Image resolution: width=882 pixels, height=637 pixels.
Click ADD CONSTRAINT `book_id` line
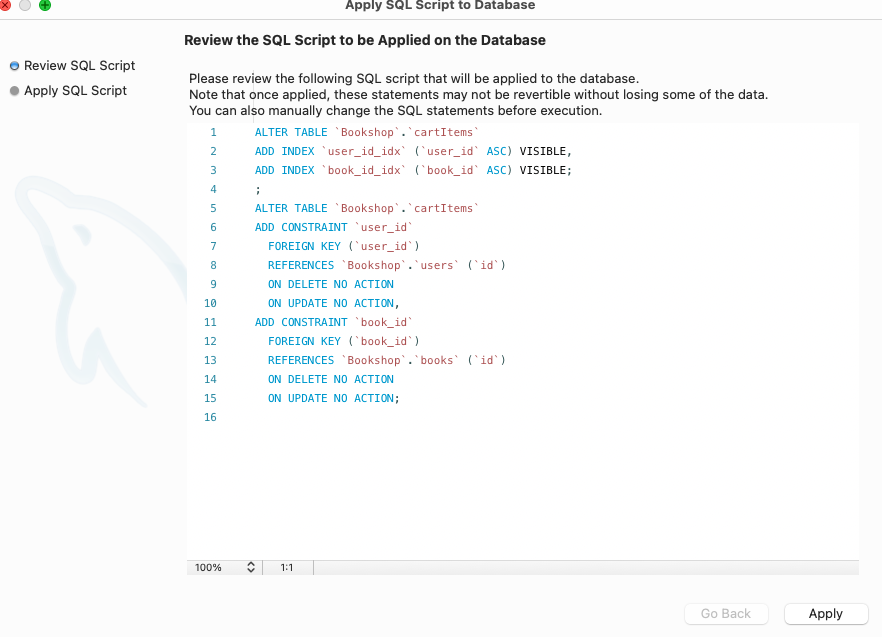pyautogui.click(x=334, y=322)
